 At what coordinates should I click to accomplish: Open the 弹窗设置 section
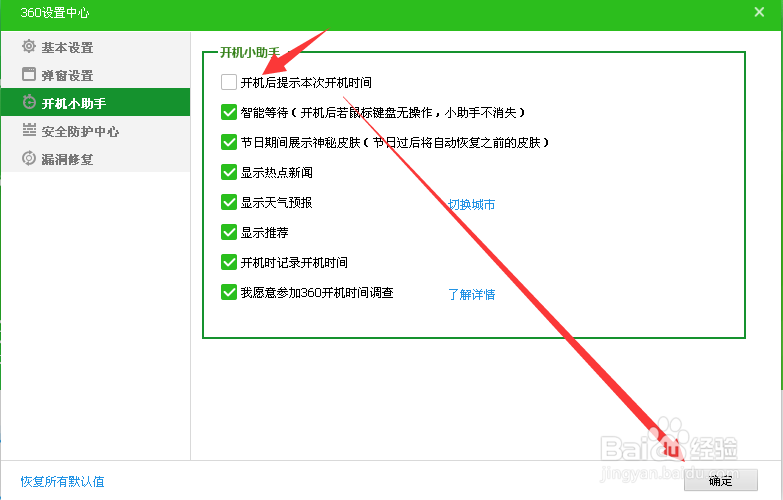coord(95,75)
